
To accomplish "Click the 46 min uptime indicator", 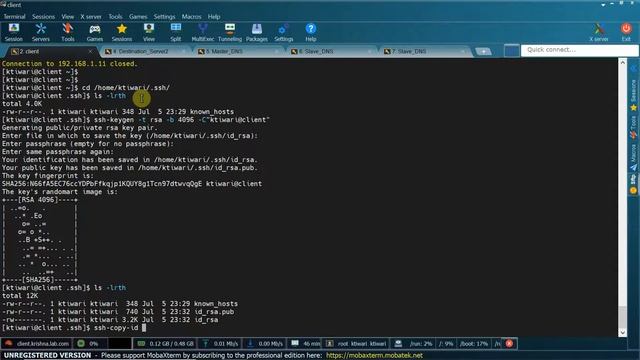I will [306, 344].
